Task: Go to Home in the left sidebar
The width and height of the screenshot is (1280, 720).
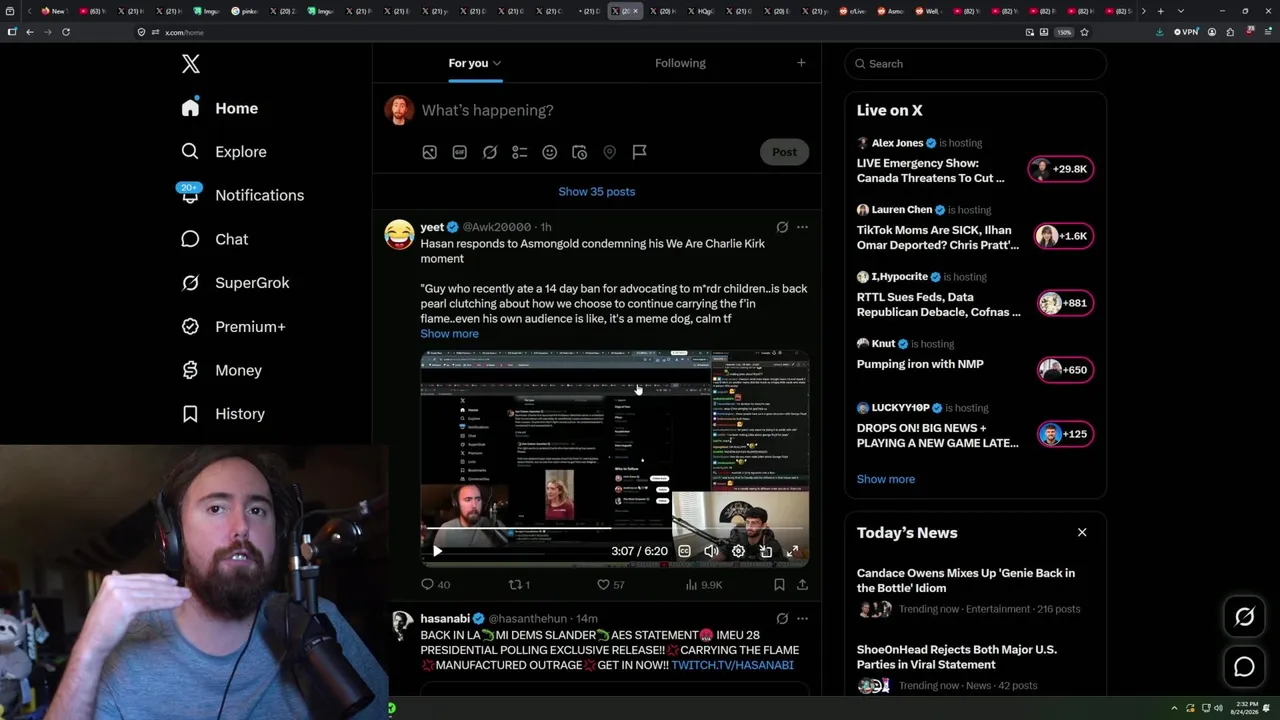Action: click(x=220, y=108)
